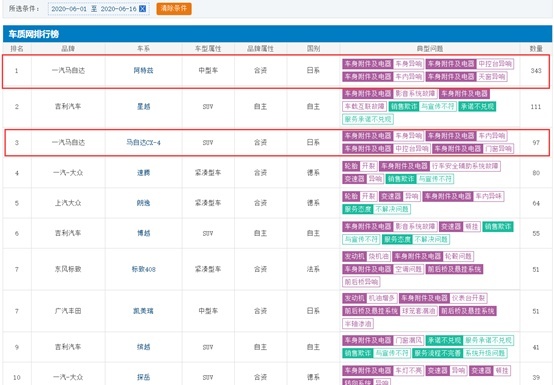Image resolution: width=554 pixels, height=385 pixels.
Task: Click the orange 清除条件 button
Action: (174, 8)
